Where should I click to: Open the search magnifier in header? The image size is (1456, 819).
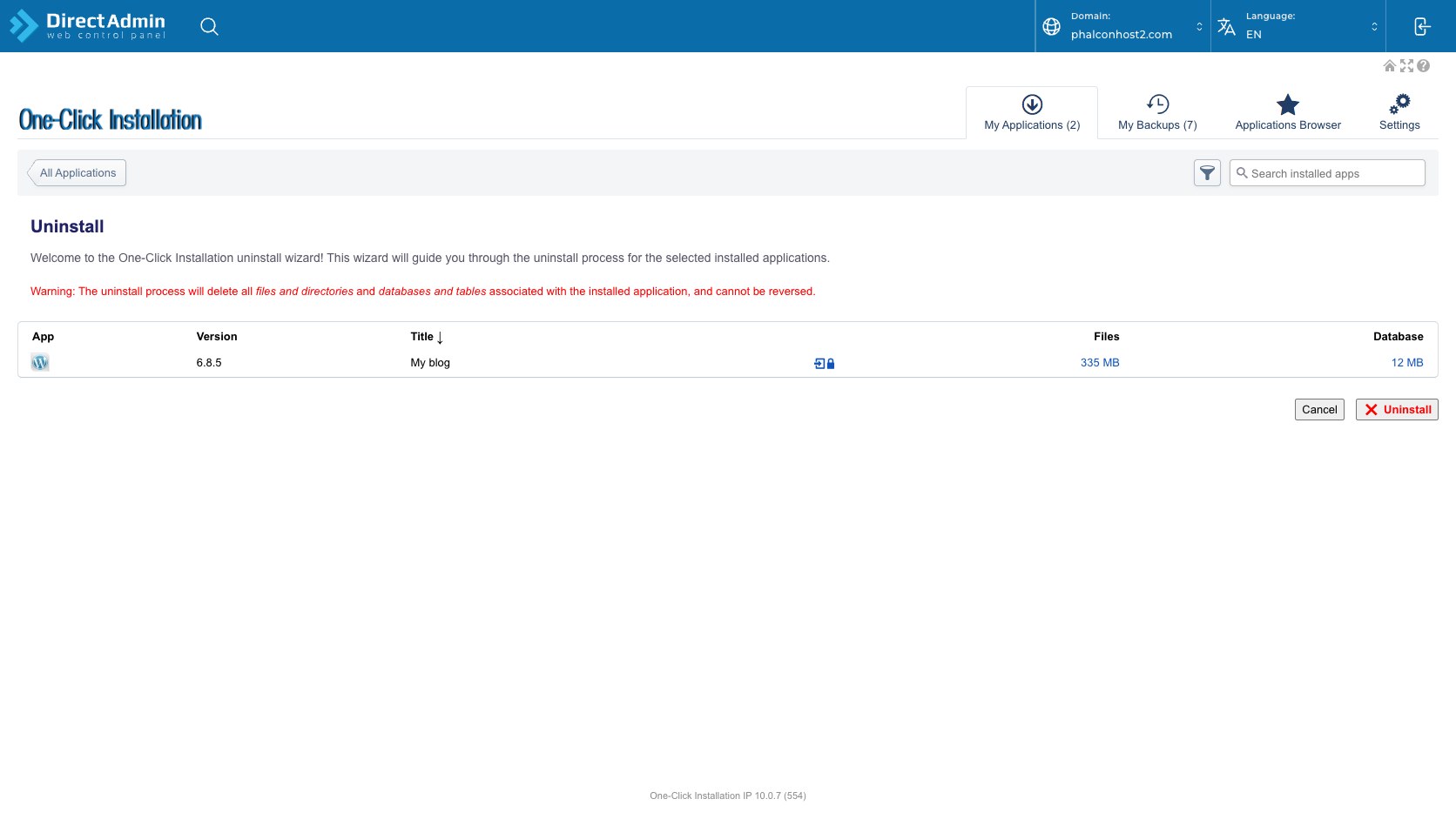(x=209, y=26)
